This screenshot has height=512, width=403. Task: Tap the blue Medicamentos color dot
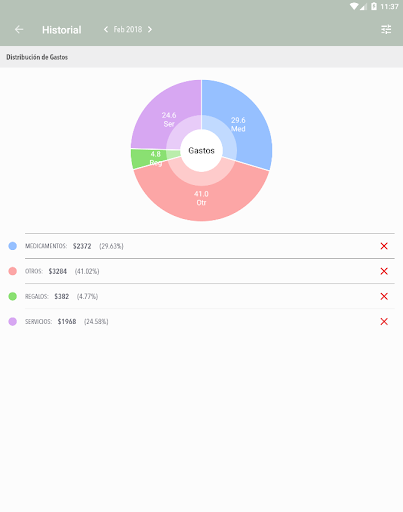coord(13,246)
